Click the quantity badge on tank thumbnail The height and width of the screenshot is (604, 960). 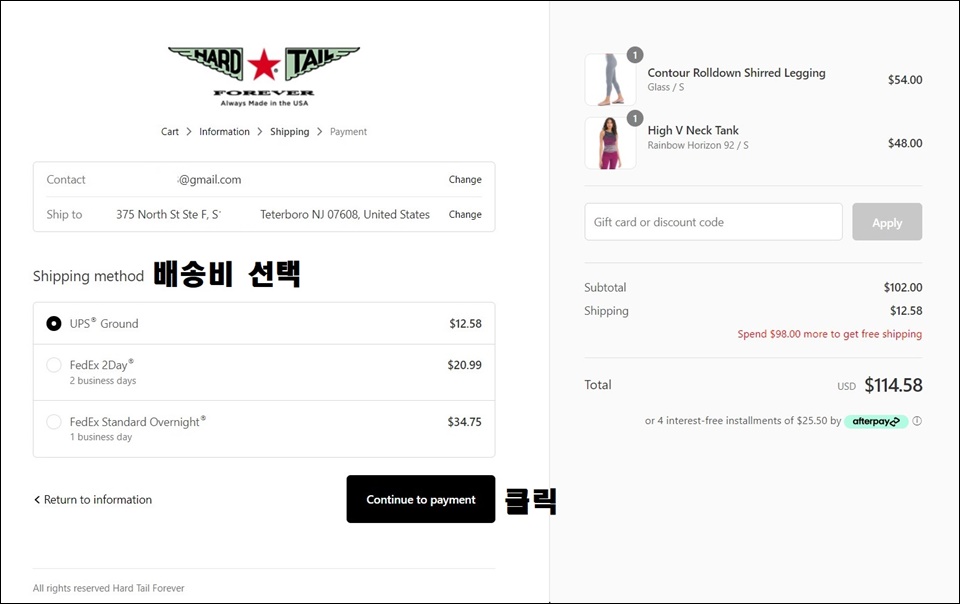pos(635,118)
